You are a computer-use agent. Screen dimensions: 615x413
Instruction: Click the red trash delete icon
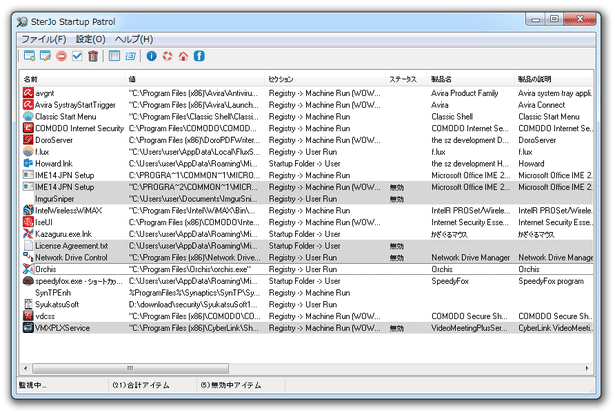tap(93, 56)
